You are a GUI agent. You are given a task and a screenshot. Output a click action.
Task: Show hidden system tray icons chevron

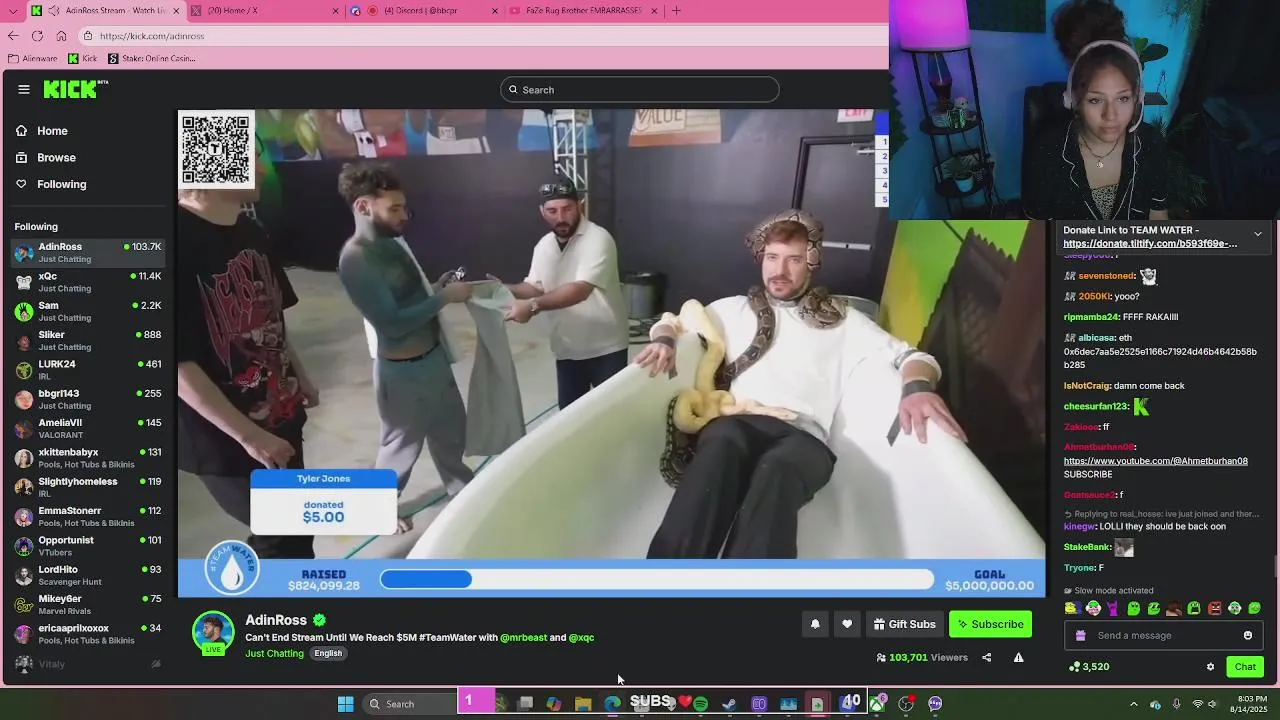[1134, 704]
